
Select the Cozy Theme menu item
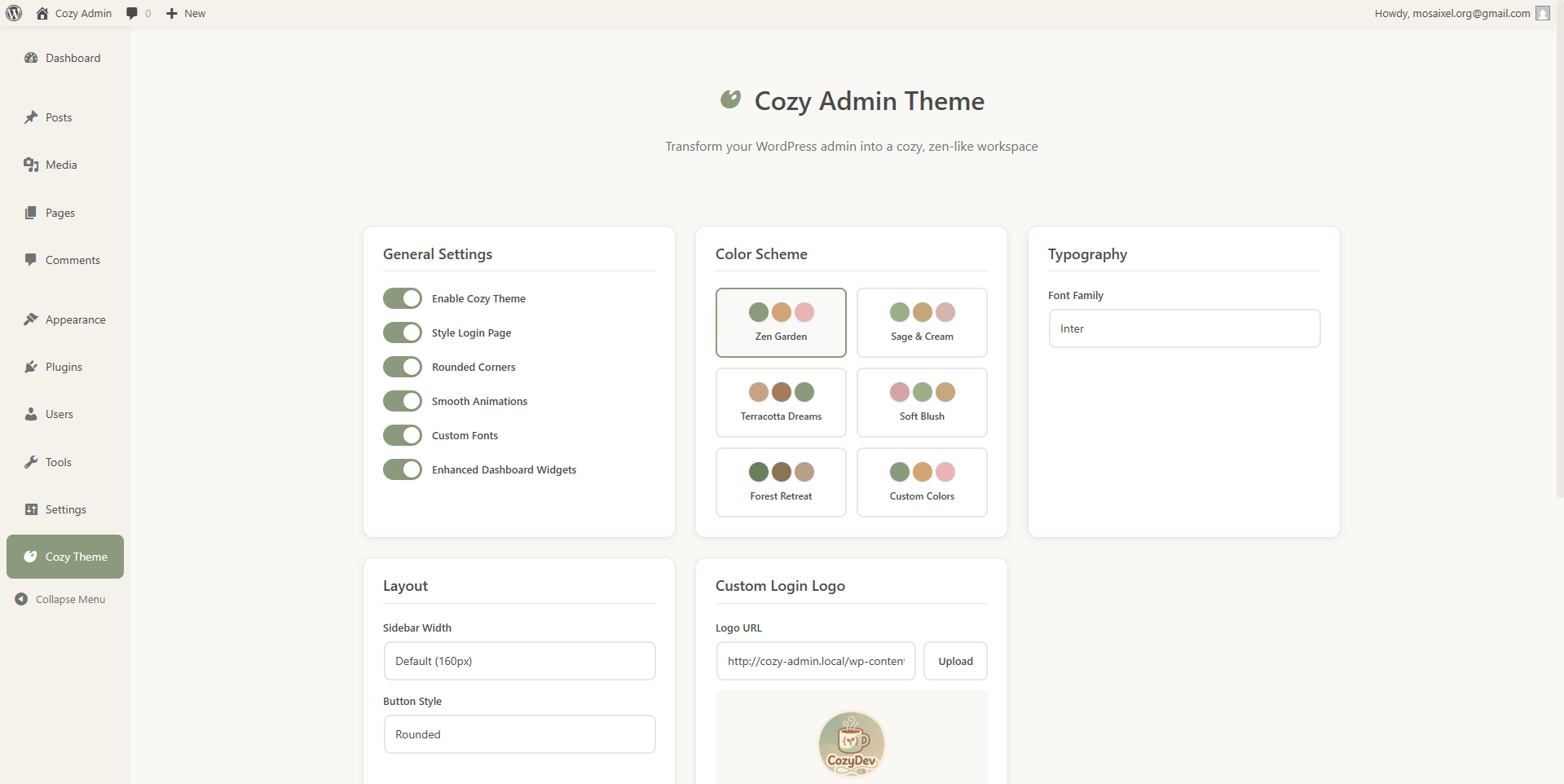coord(65,557)
